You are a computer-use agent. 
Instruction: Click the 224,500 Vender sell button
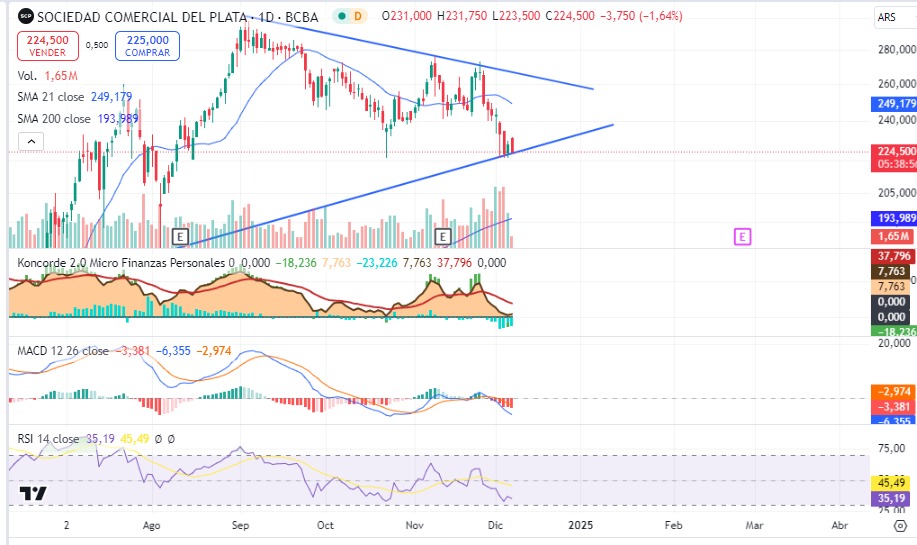tap(48, 45)
